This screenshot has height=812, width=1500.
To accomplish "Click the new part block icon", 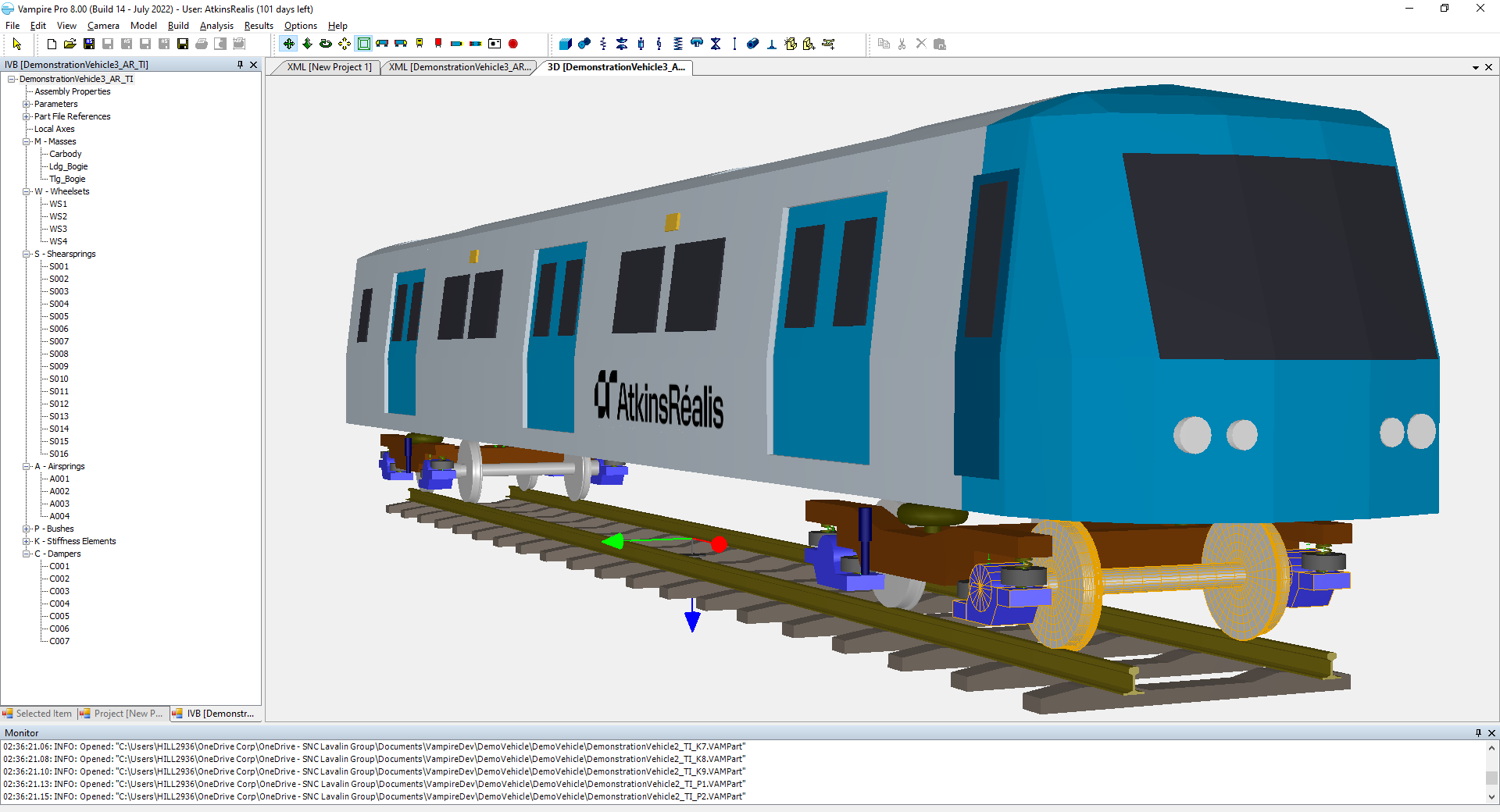I will [791, 44].
